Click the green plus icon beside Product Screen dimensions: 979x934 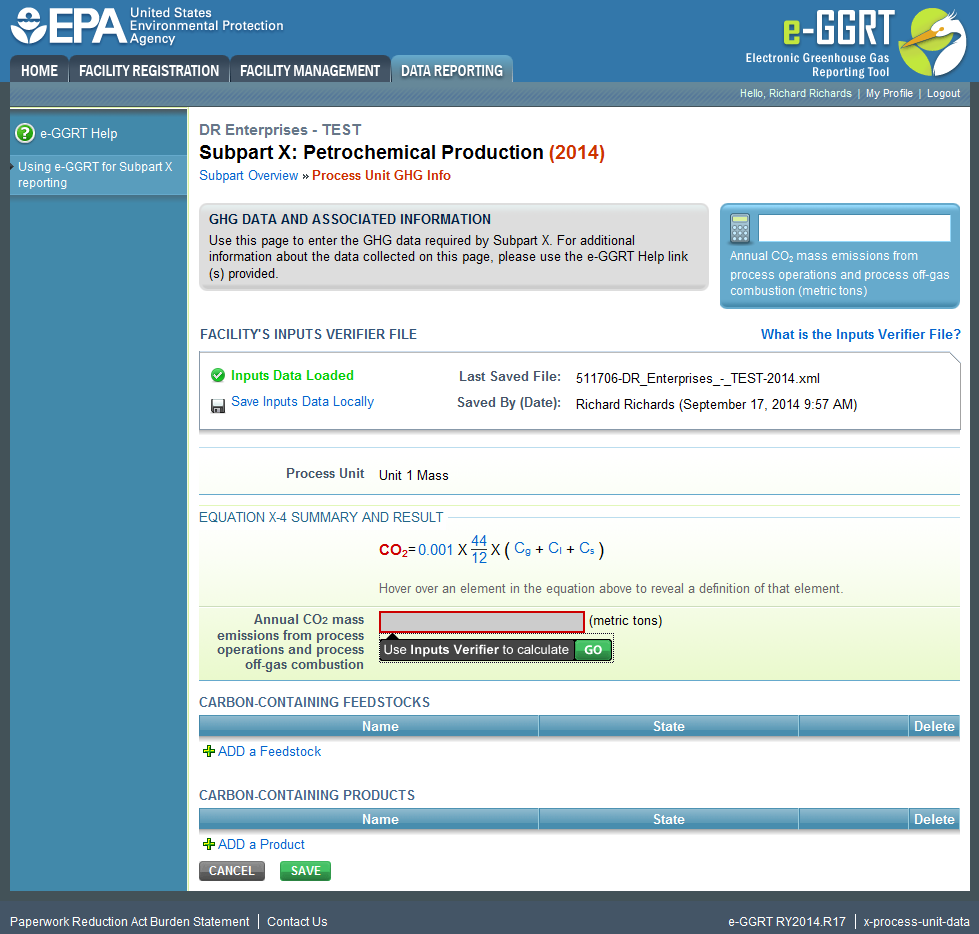tap(209, 844)
